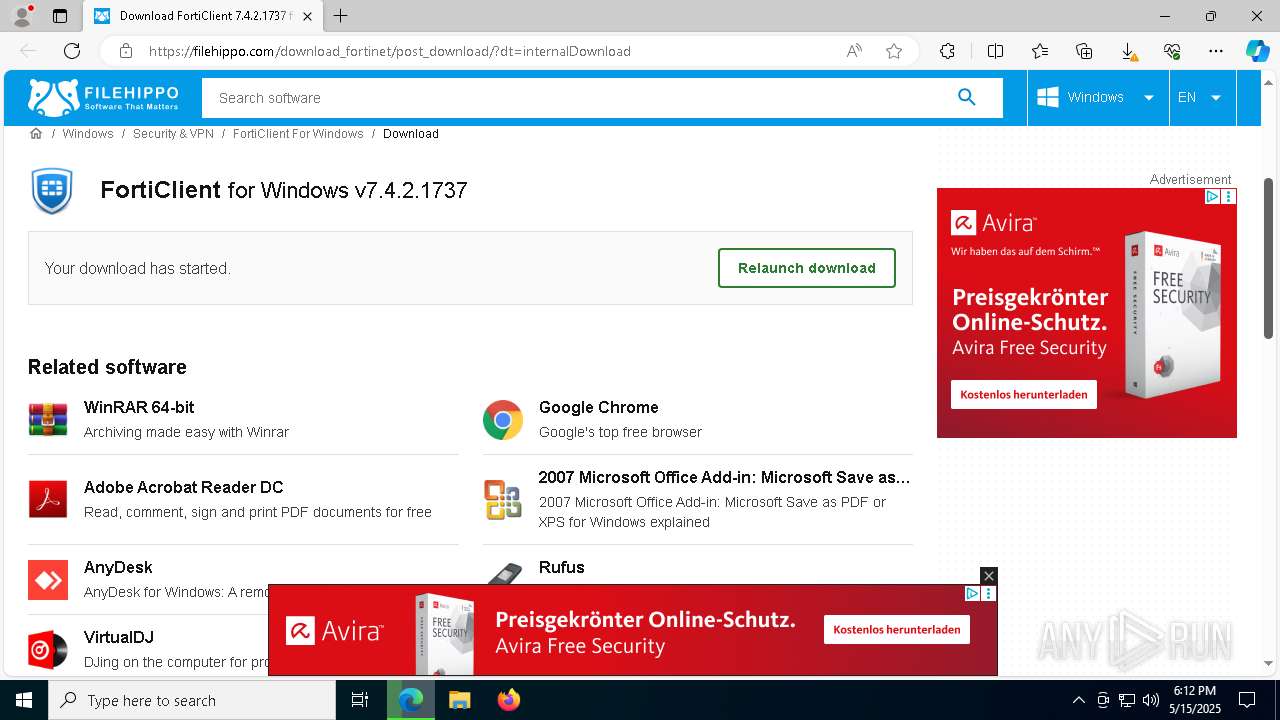The width and height of the screenshot is (1280, 720).
Task: Open the Windows Start menu
Action: tap(24, 700)
